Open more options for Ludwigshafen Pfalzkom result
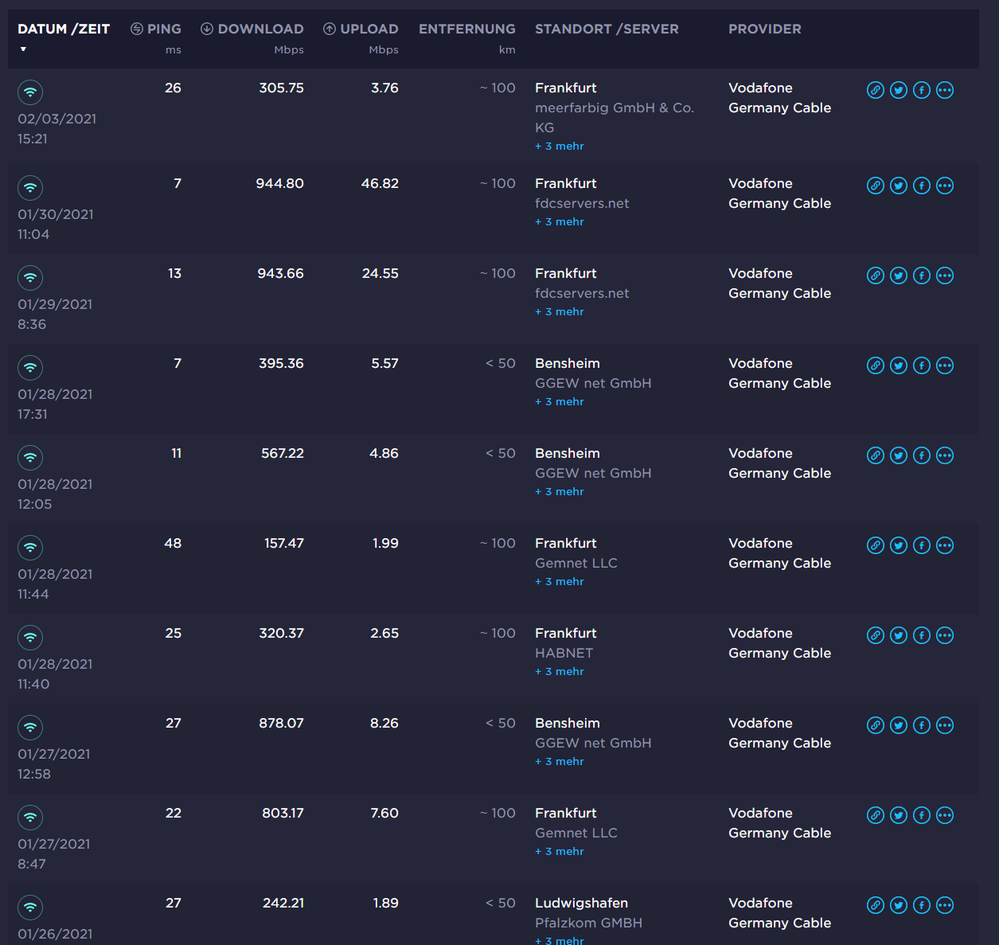The image size is (999, 945). click(945, 904)
